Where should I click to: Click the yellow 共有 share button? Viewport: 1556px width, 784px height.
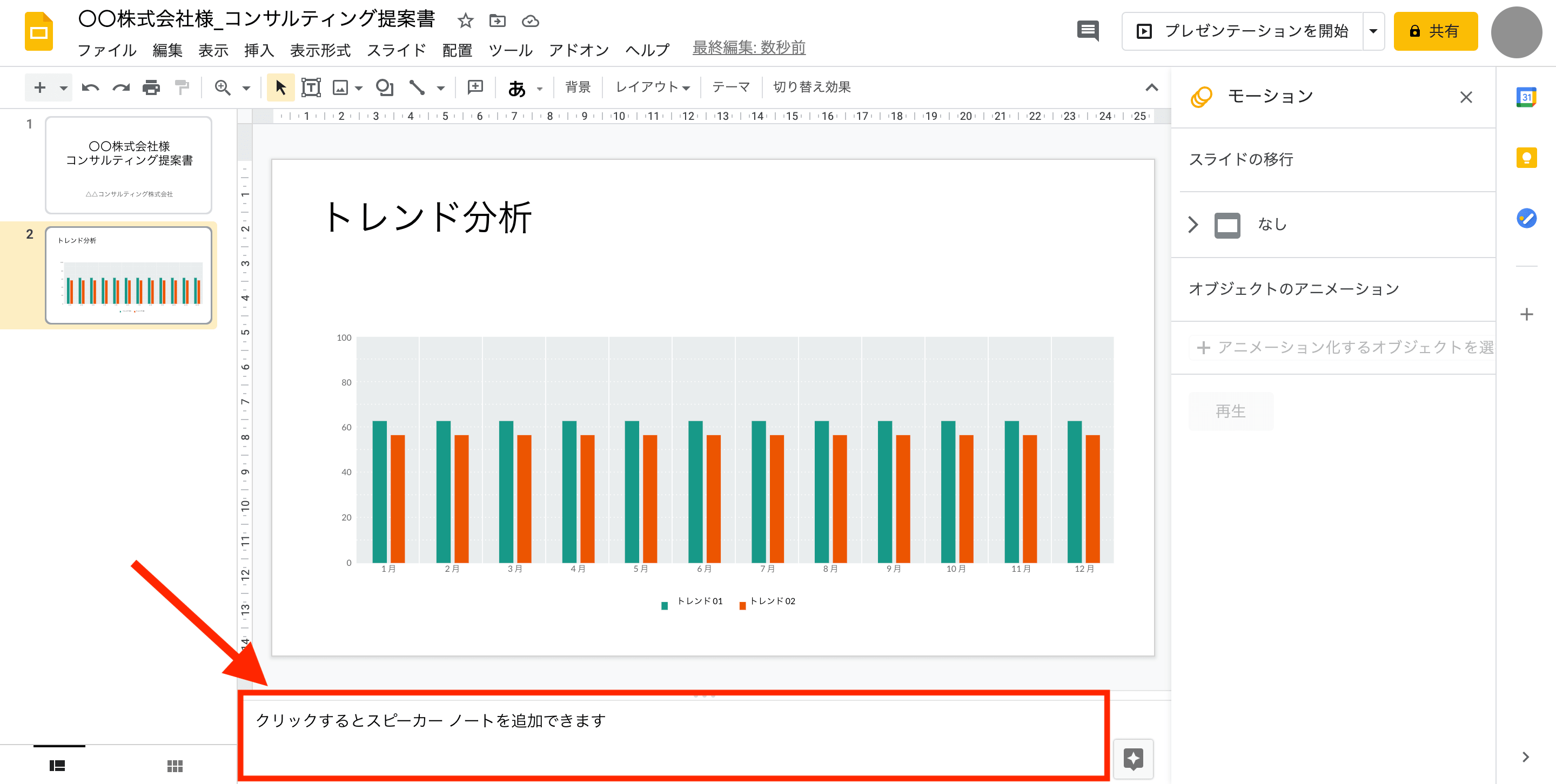pos(1435,31)
